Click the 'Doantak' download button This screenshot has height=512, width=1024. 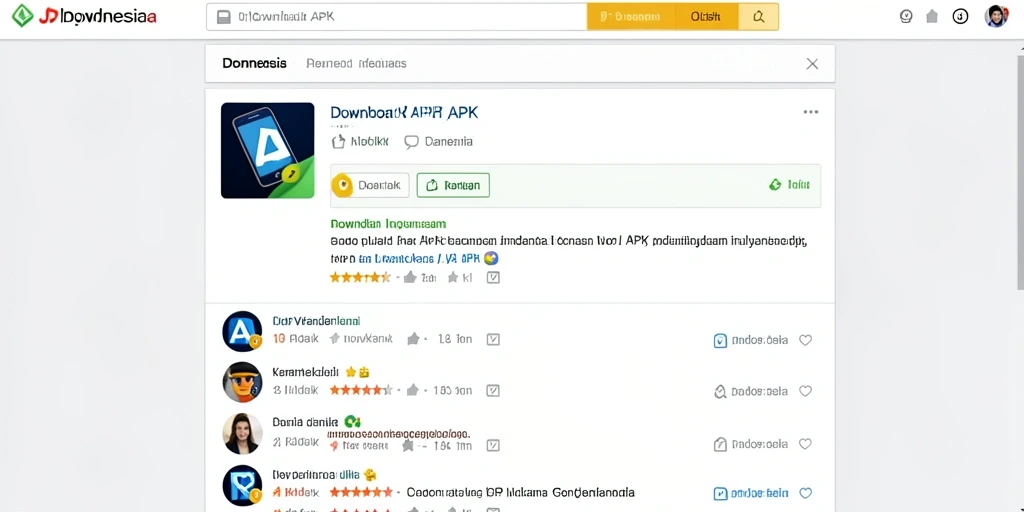click(x=370, y=185)
